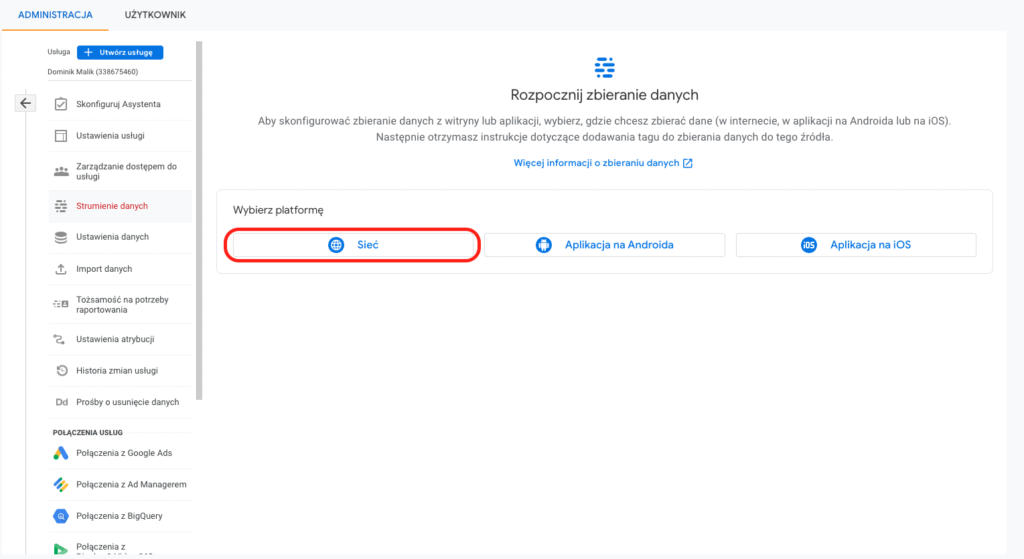Select the Administracja tab
Image resolution: width=1024 pixels, height=559 pixels.
click(55, 15)
